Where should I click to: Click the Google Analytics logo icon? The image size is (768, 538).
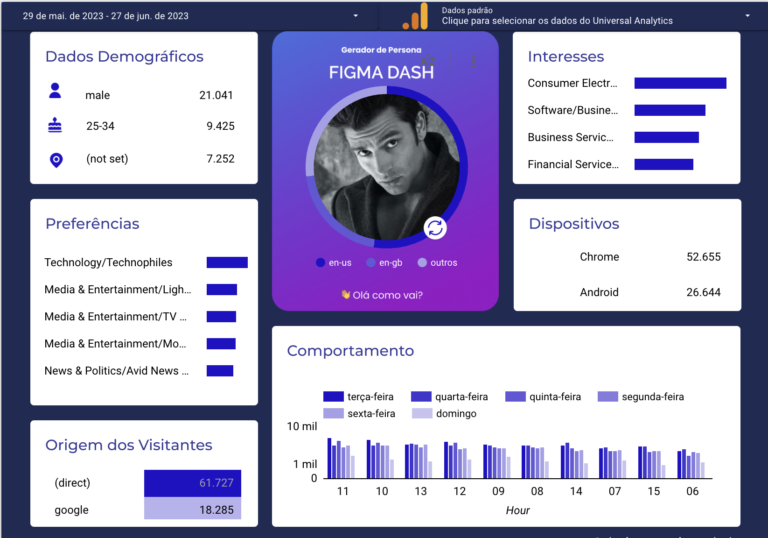415,16
